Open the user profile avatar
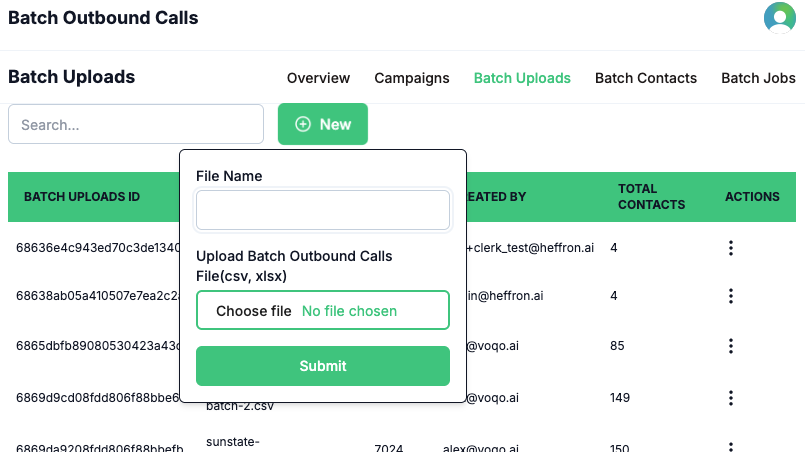Screen dimensions: 805x452 [x=779, y=18]
